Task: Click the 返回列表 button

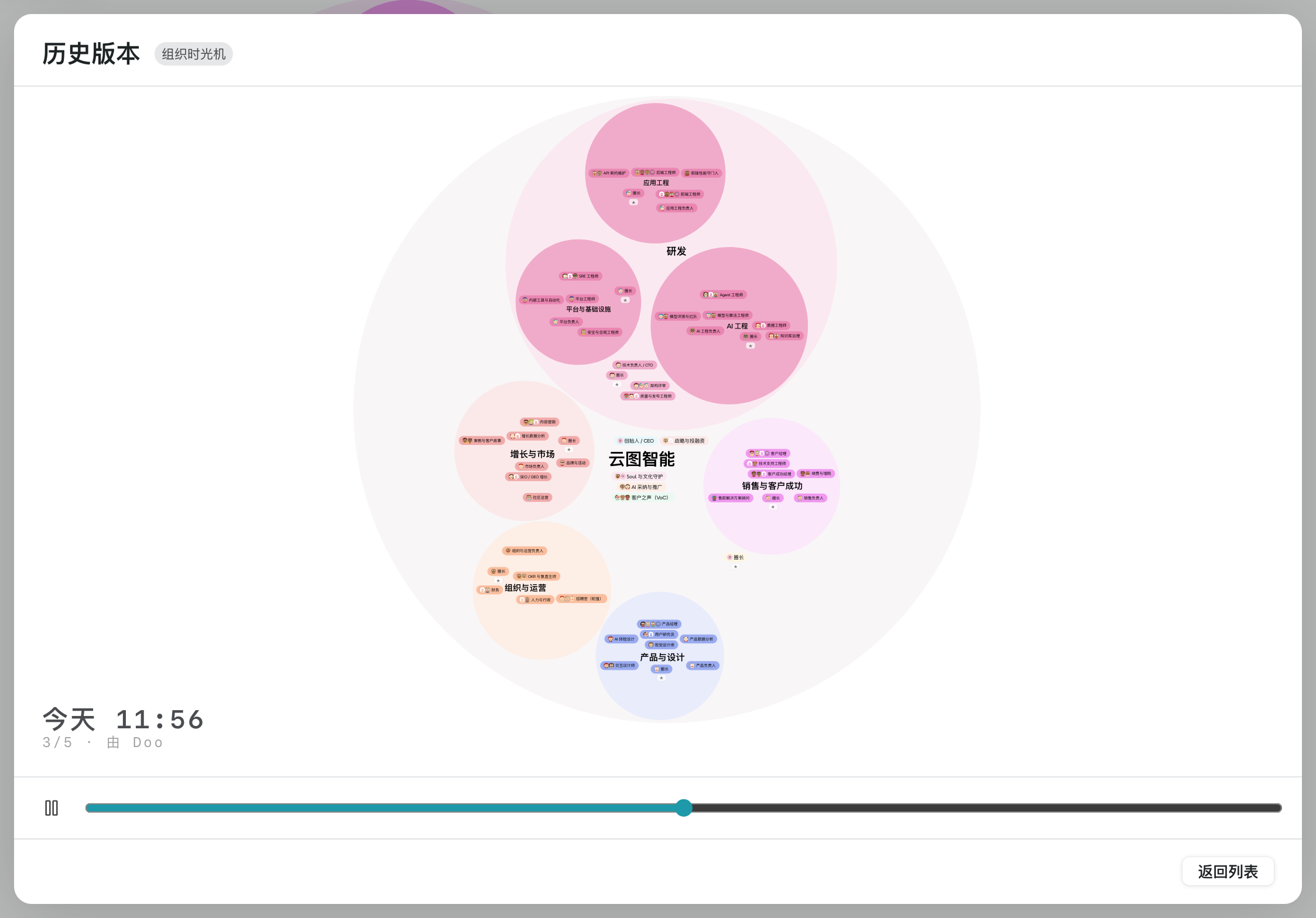Action: 1228,872
